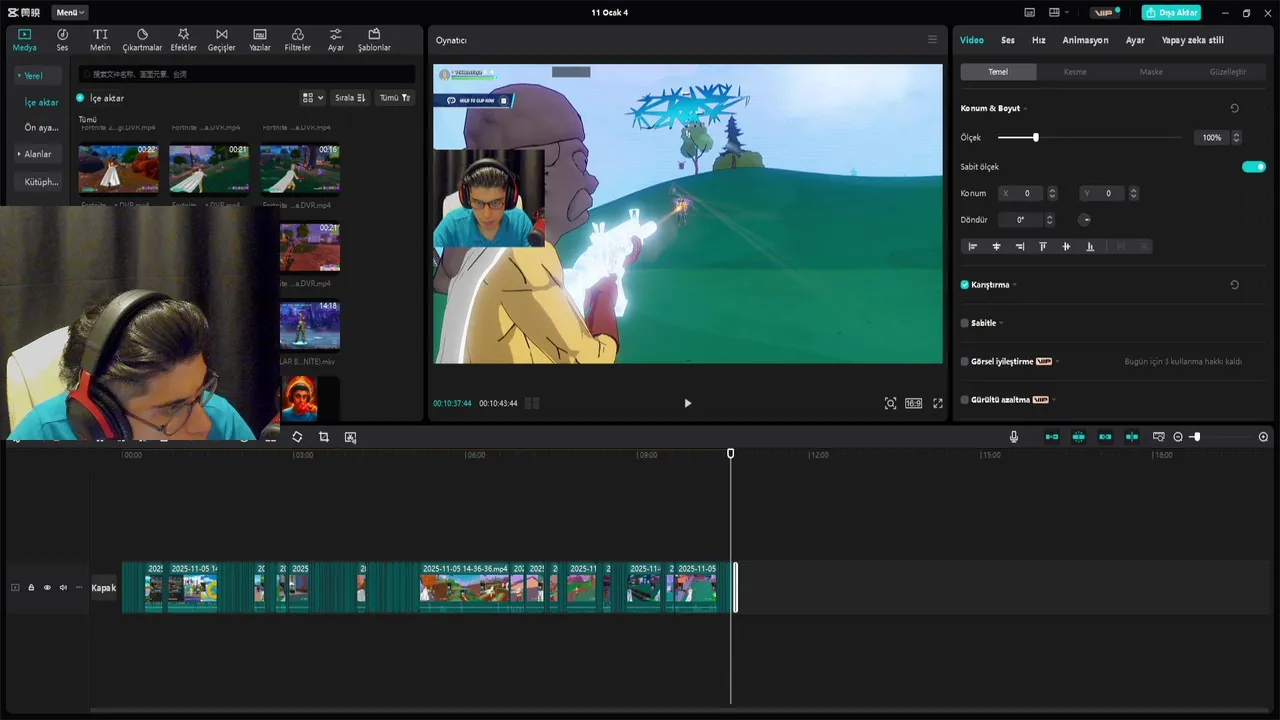The image size is (1280, 720).
Task: Click the Ölçek scale slider handle
Action: [1035, 137]
